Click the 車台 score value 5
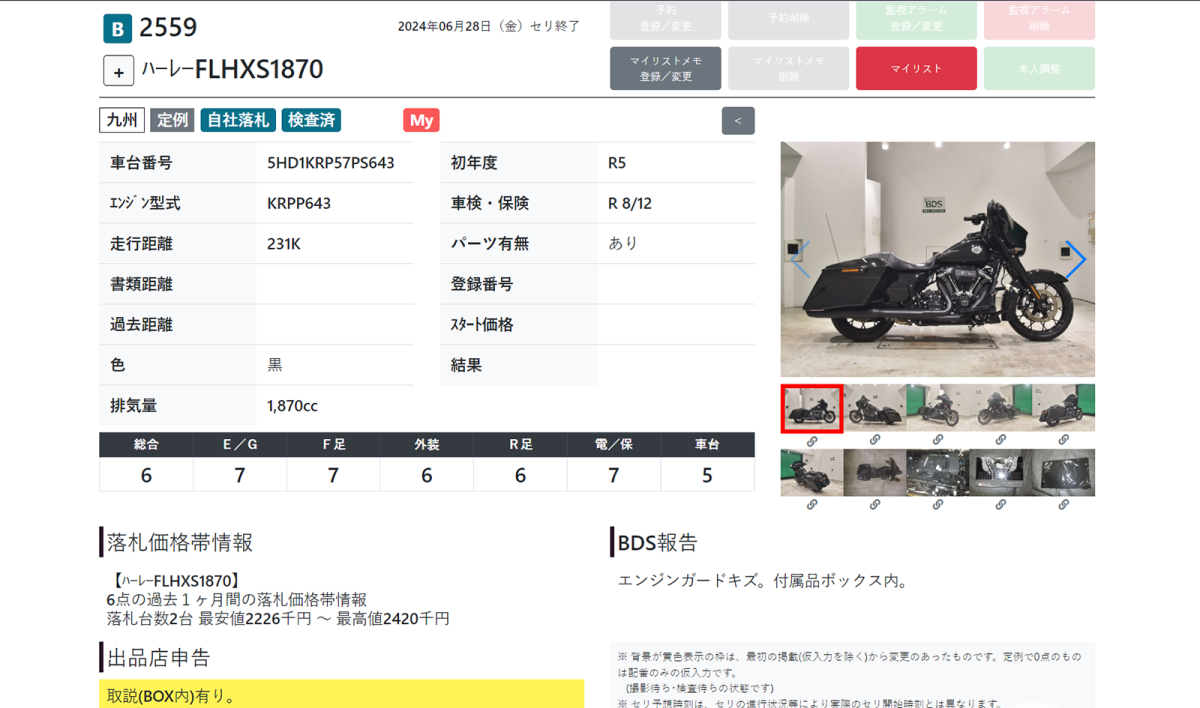The width and height of the screenshot is (1200, 708). 708,475
